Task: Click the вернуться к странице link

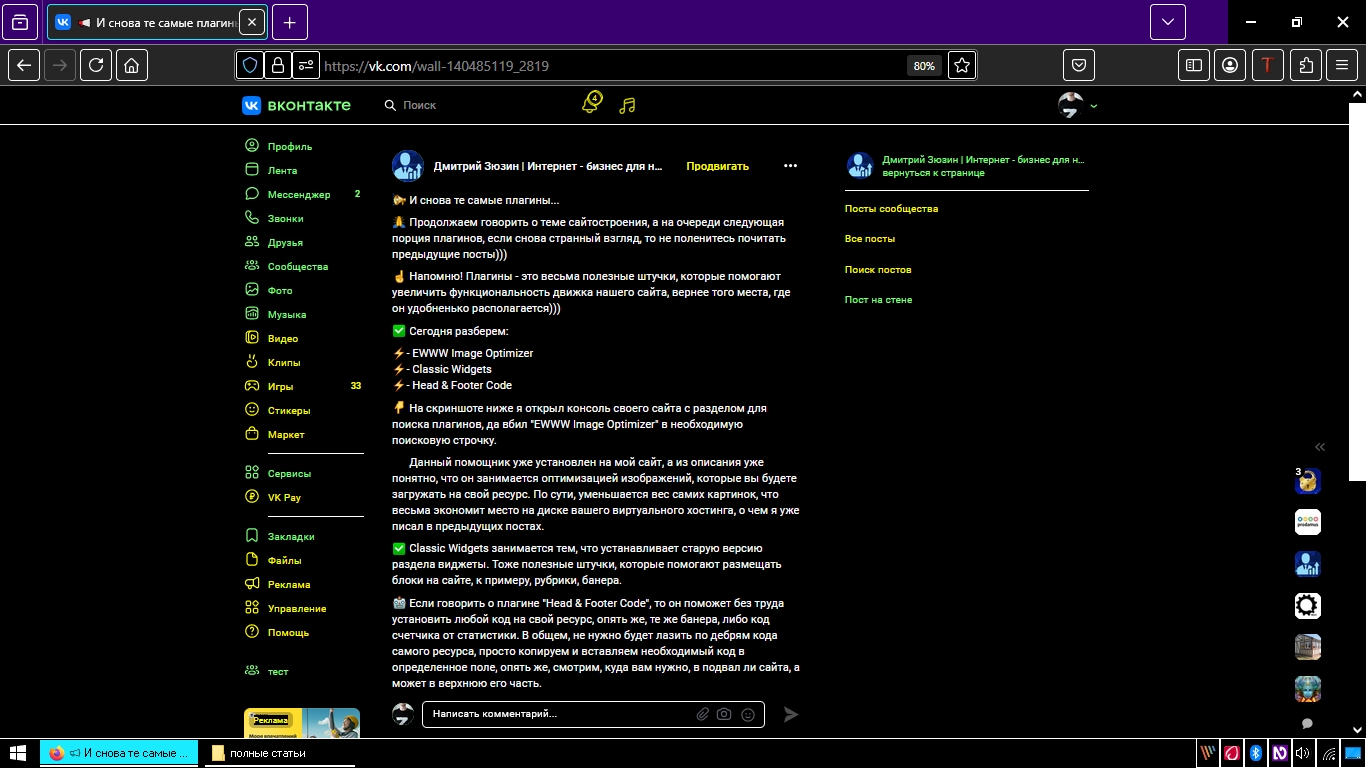Action: (x=933, y=173)
